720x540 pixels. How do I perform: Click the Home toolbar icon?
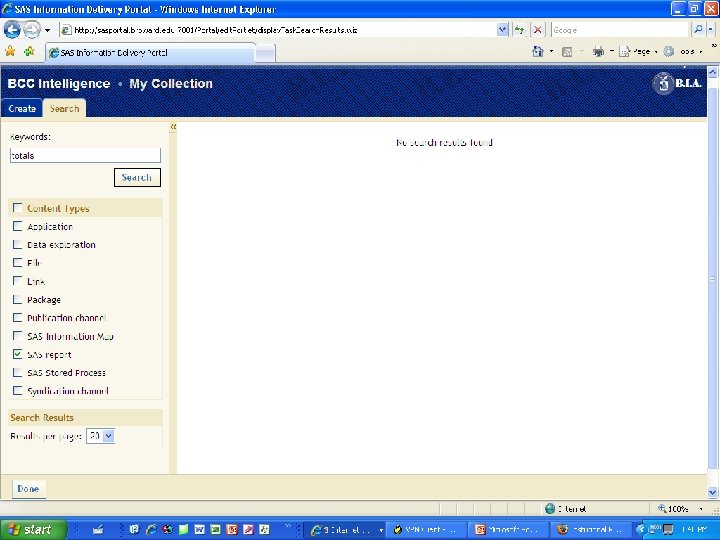(538, 51)
